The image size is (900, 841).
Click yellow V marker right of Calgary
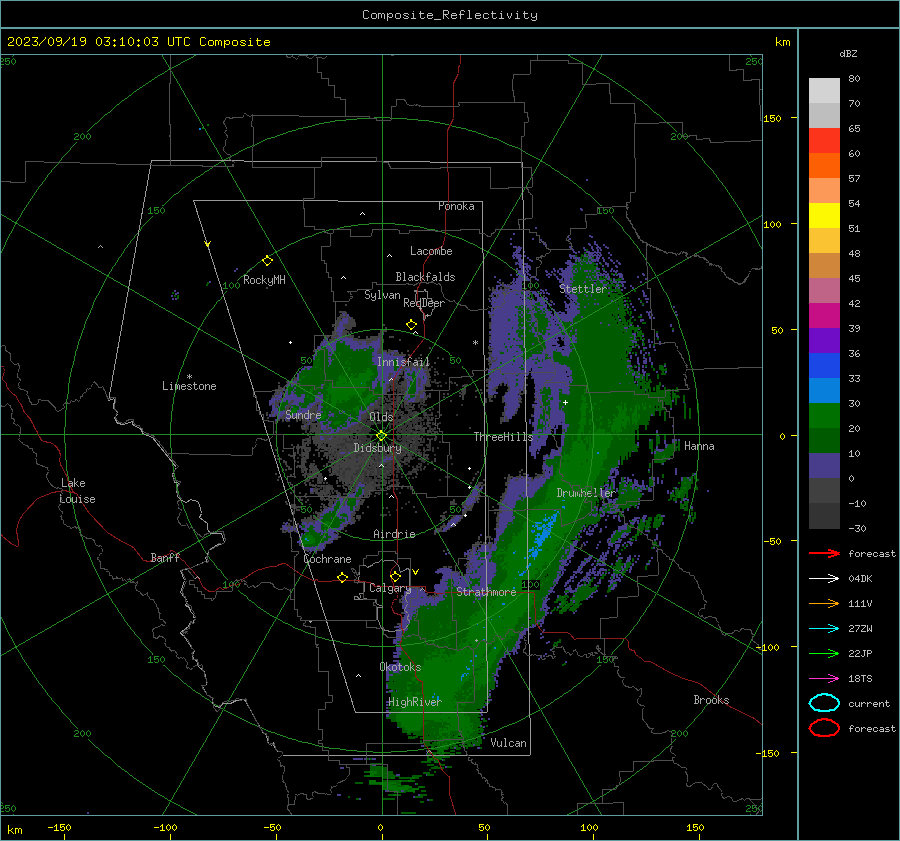tap(415, 572)
